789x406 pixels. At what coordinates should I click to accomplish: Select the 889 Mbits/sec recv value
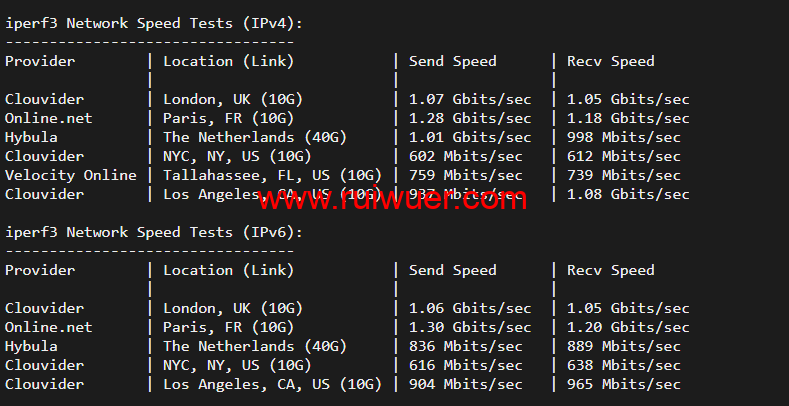(x=624, y=346)
